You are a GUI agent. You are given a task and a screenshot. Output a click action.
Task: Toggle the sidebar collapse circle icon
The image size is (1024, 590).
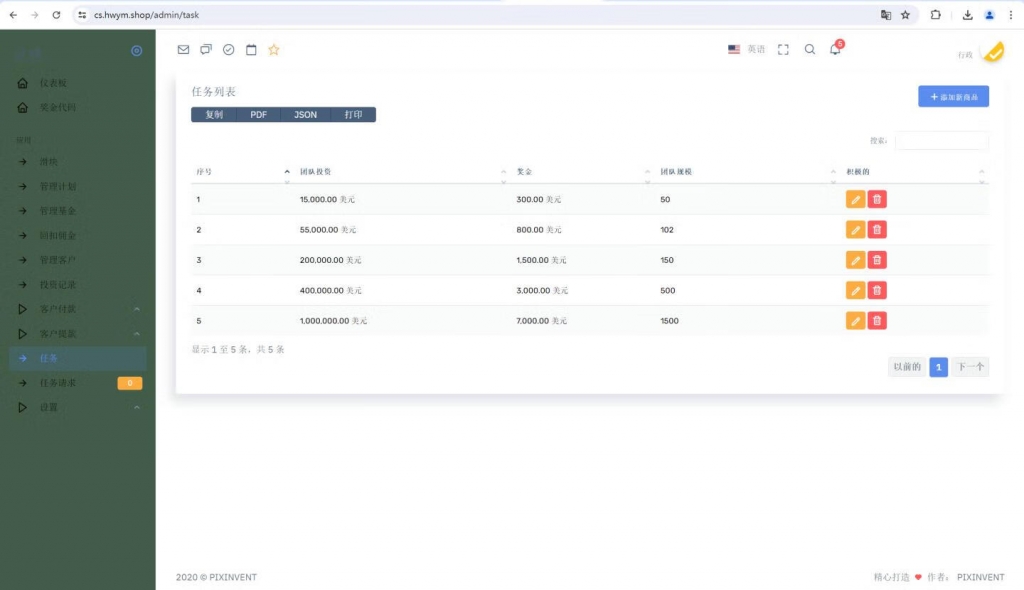pos(136,51)
